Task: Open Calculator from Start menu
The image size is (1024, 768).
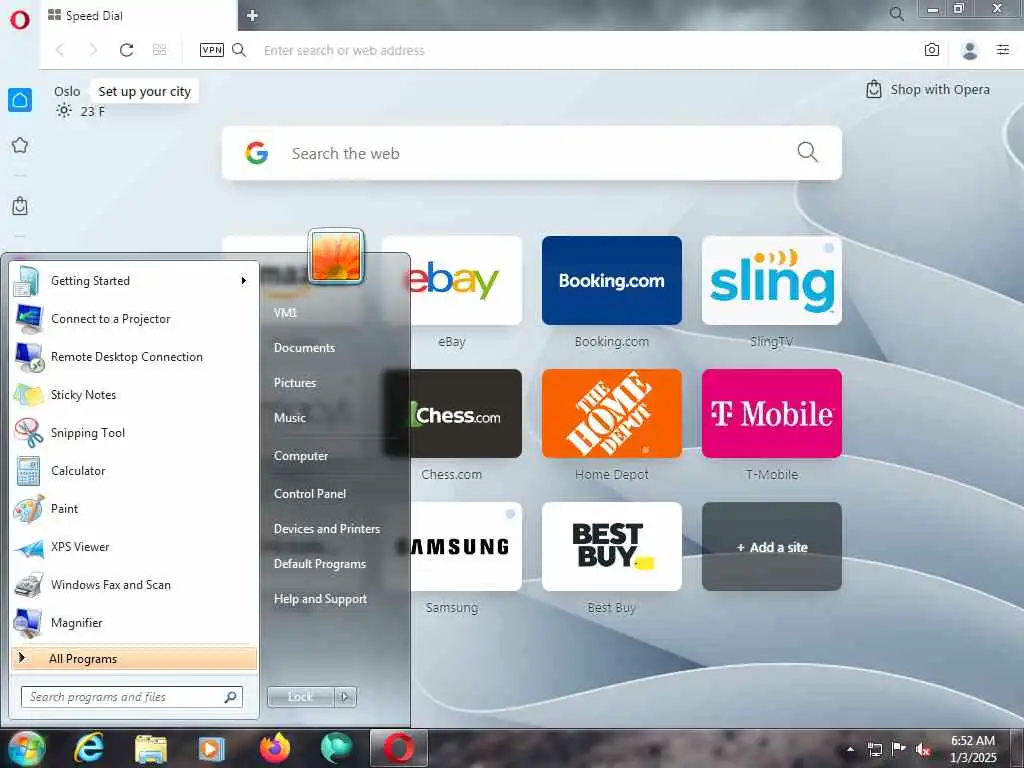Action: click(x=134, y=471)
